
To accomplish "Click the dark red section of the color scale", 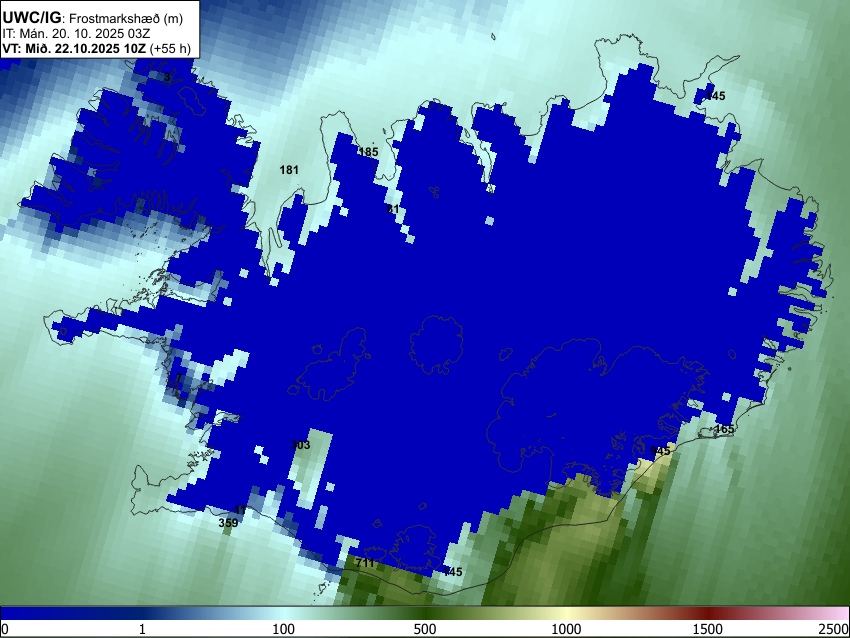I will pos(708,614).
